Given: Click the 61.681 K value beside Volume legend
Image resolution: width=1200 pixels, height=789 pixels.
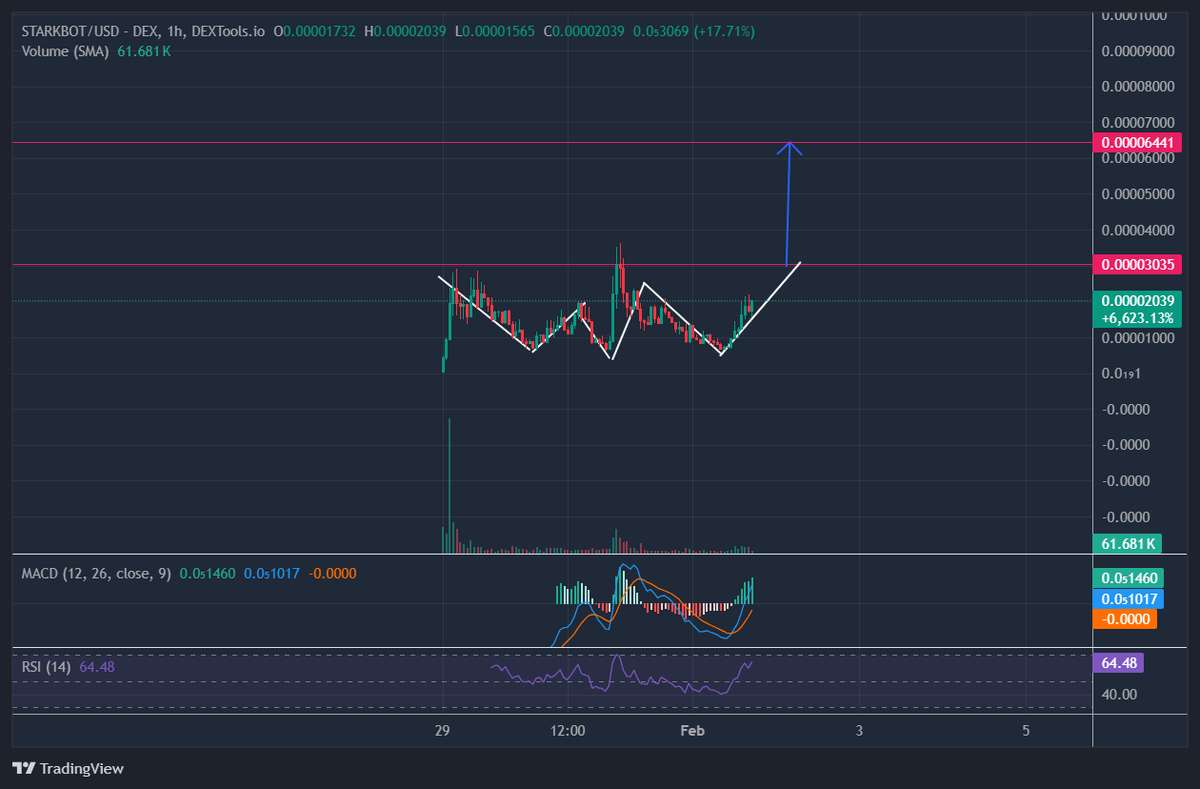Looking at the screenshot, I should [x=145, y=51].
